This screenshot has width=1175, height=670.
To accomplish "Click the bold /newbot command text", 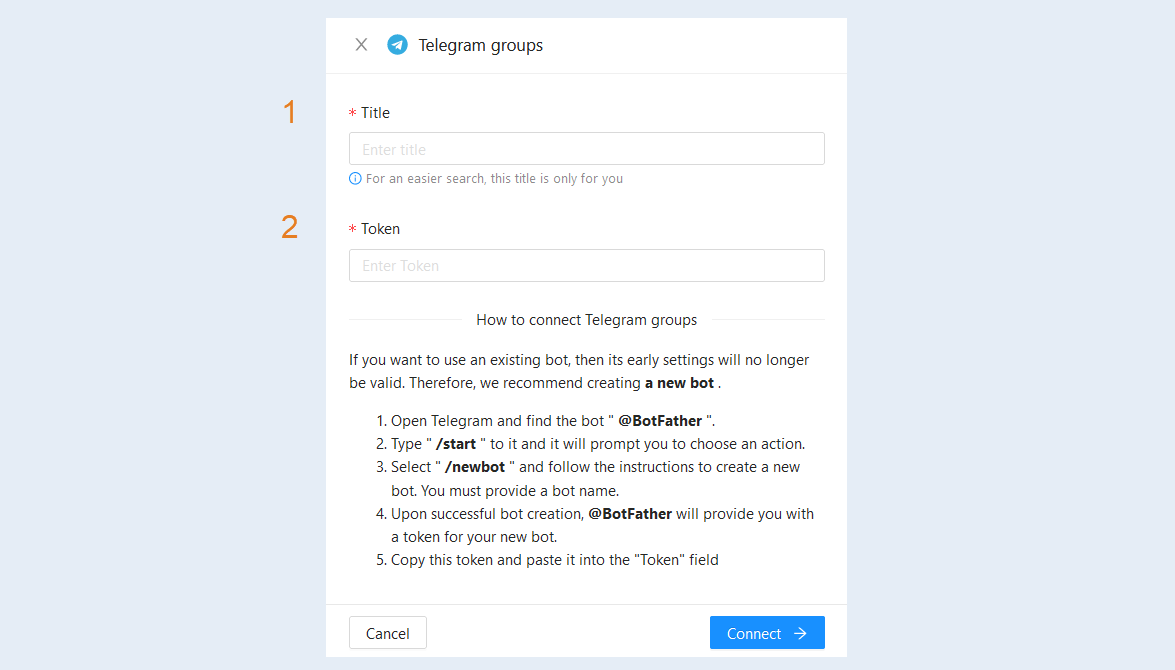I will click(475, 467).
